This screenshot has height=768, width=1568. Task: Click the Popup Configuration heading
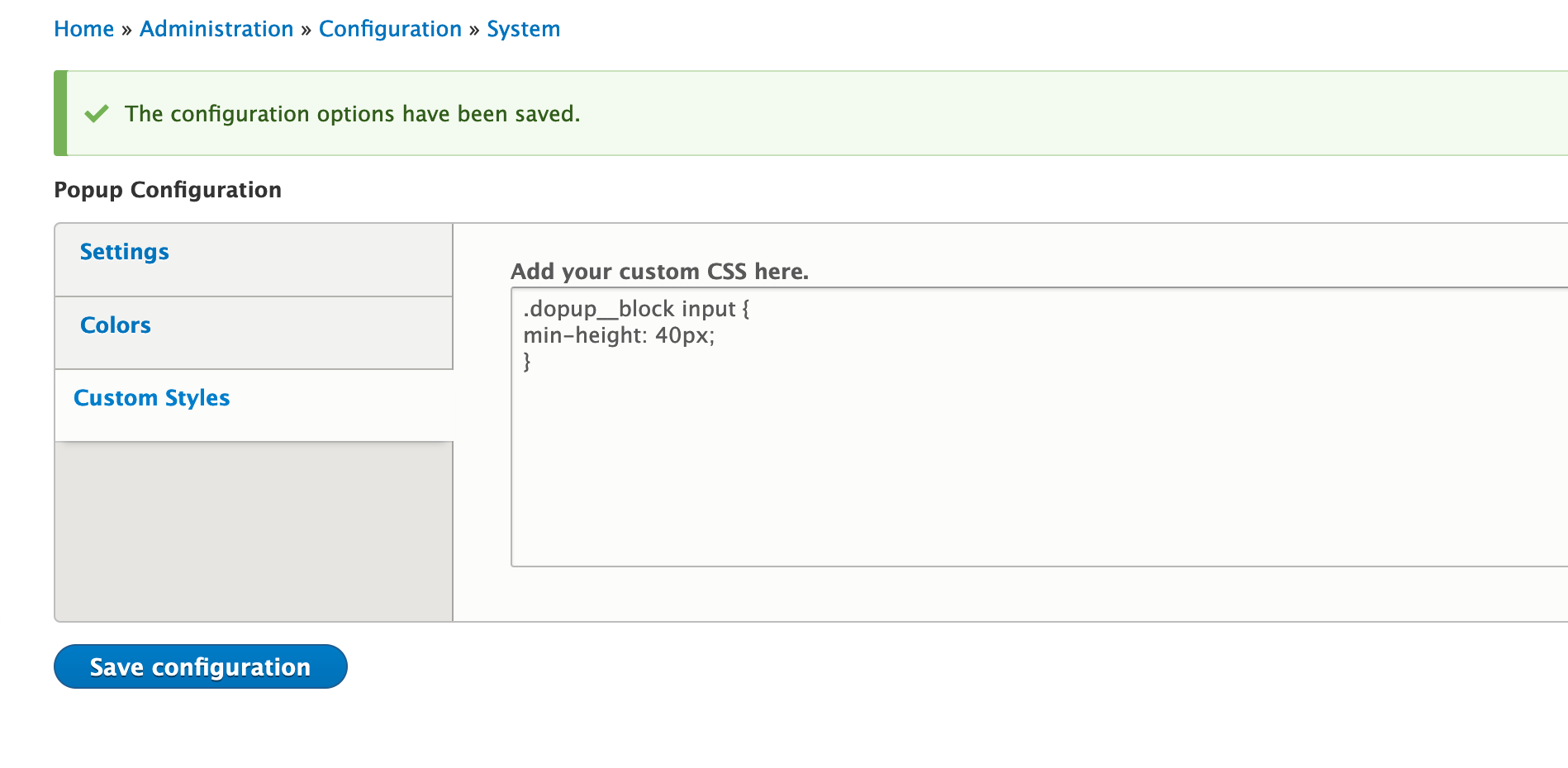coord(168,190)
